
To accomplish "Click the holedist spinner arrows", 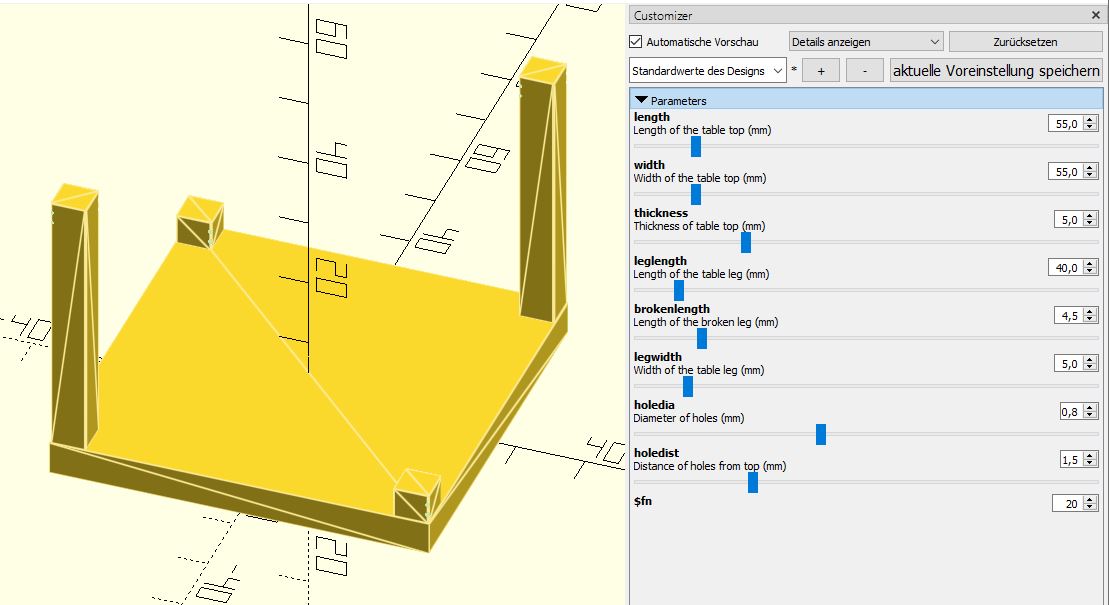I will click(x=1090, y=460).
